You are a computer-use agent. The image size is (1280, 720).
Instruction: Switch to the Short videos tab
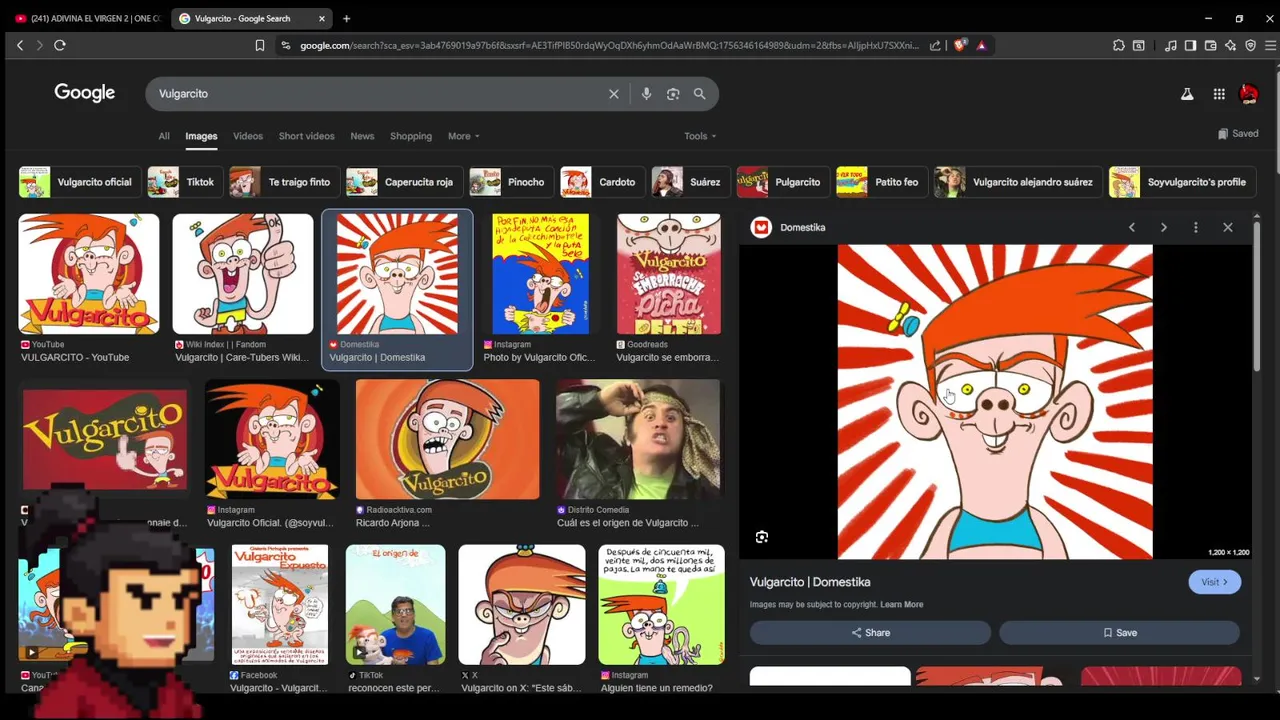pyautogui.click(x=307, y=136)
